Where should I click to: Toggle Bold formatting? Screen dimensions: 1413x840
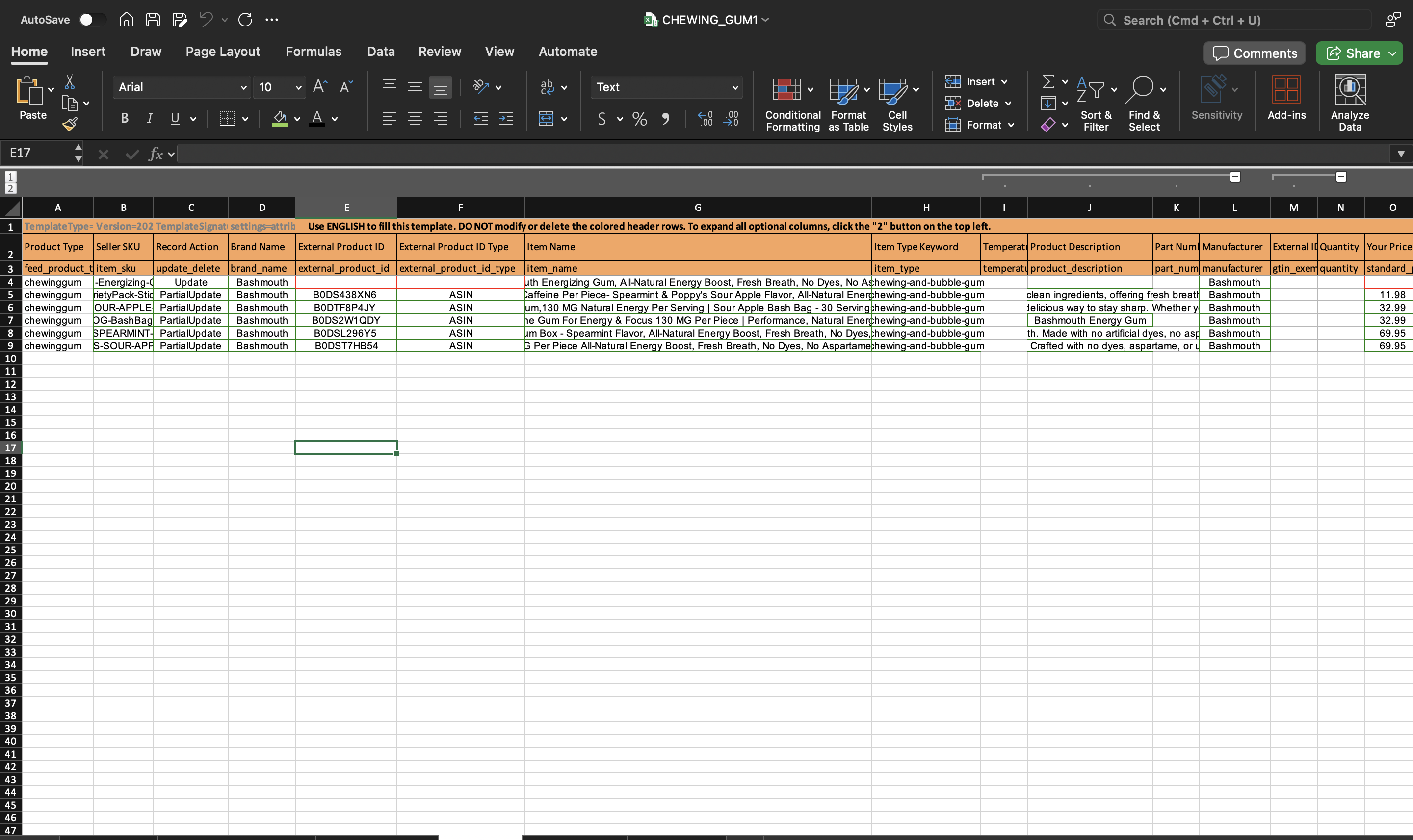click(125, 118)
